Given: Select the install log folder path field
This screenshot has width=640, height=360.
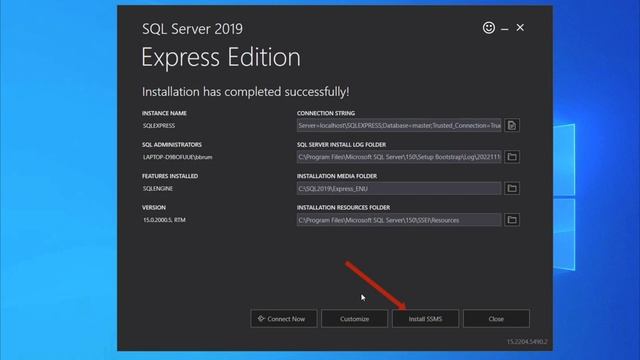Looking at the screenshot, I should click(399, 157).
